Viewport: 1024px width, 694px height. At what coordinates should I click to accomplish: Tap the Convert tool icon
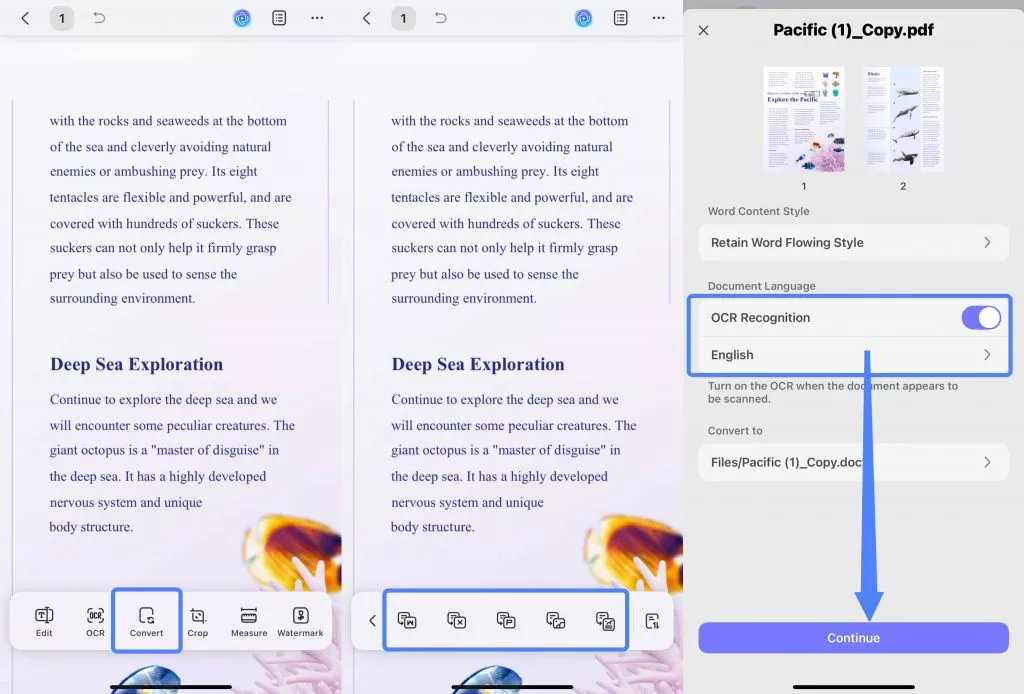(x=147, y=621)
